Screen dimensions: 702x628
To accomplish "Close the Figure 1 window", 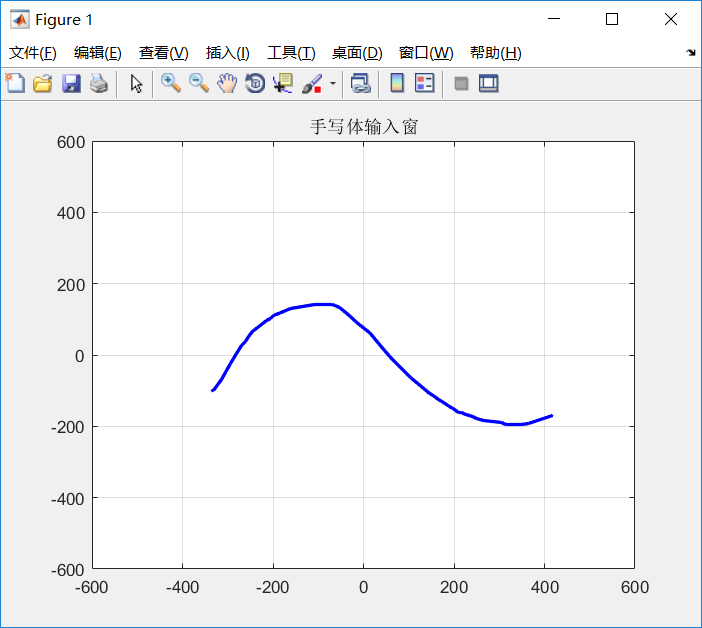I will [671, 19].
